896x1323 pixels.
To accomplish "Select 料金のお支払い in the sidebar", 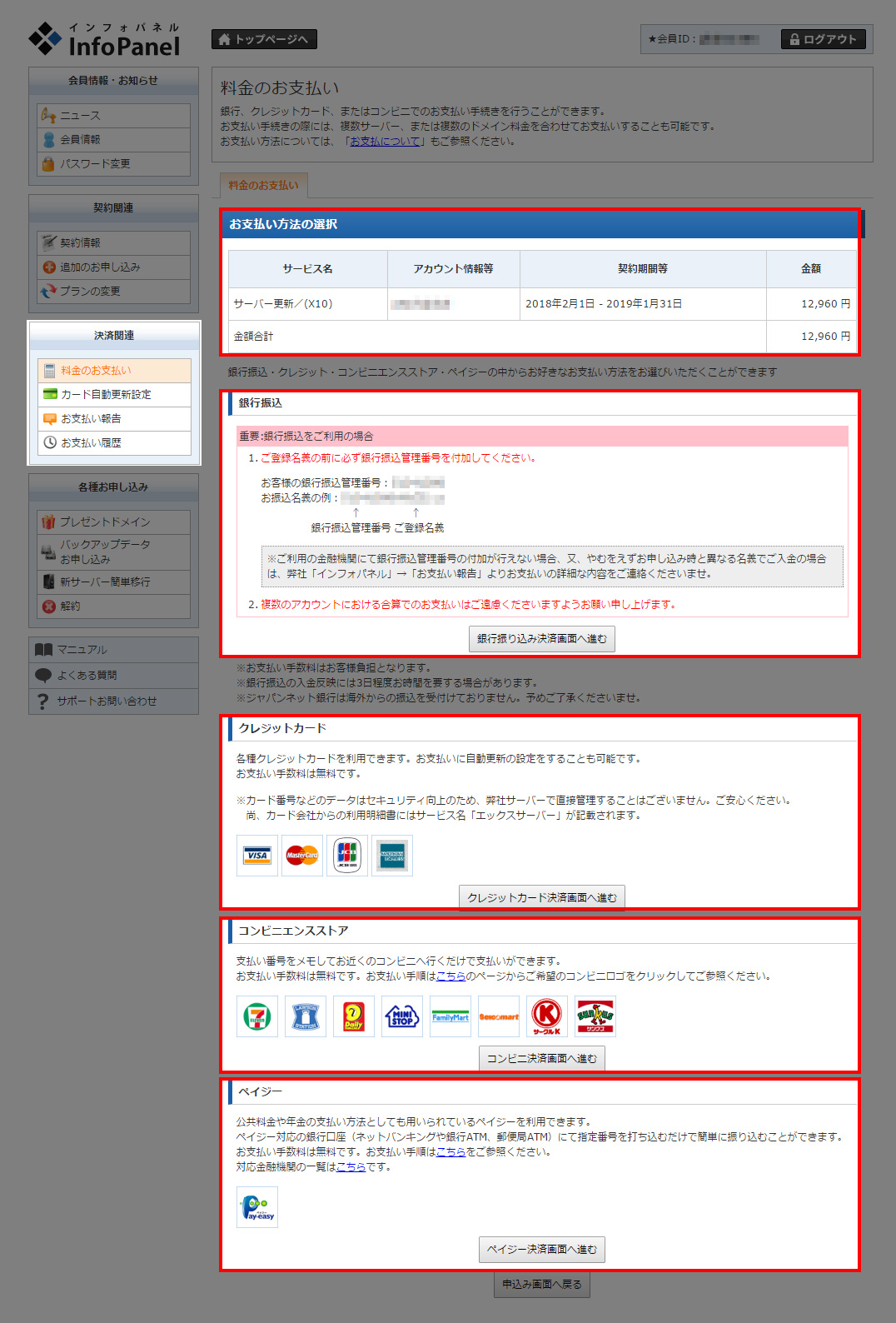I will click(114, 370).
